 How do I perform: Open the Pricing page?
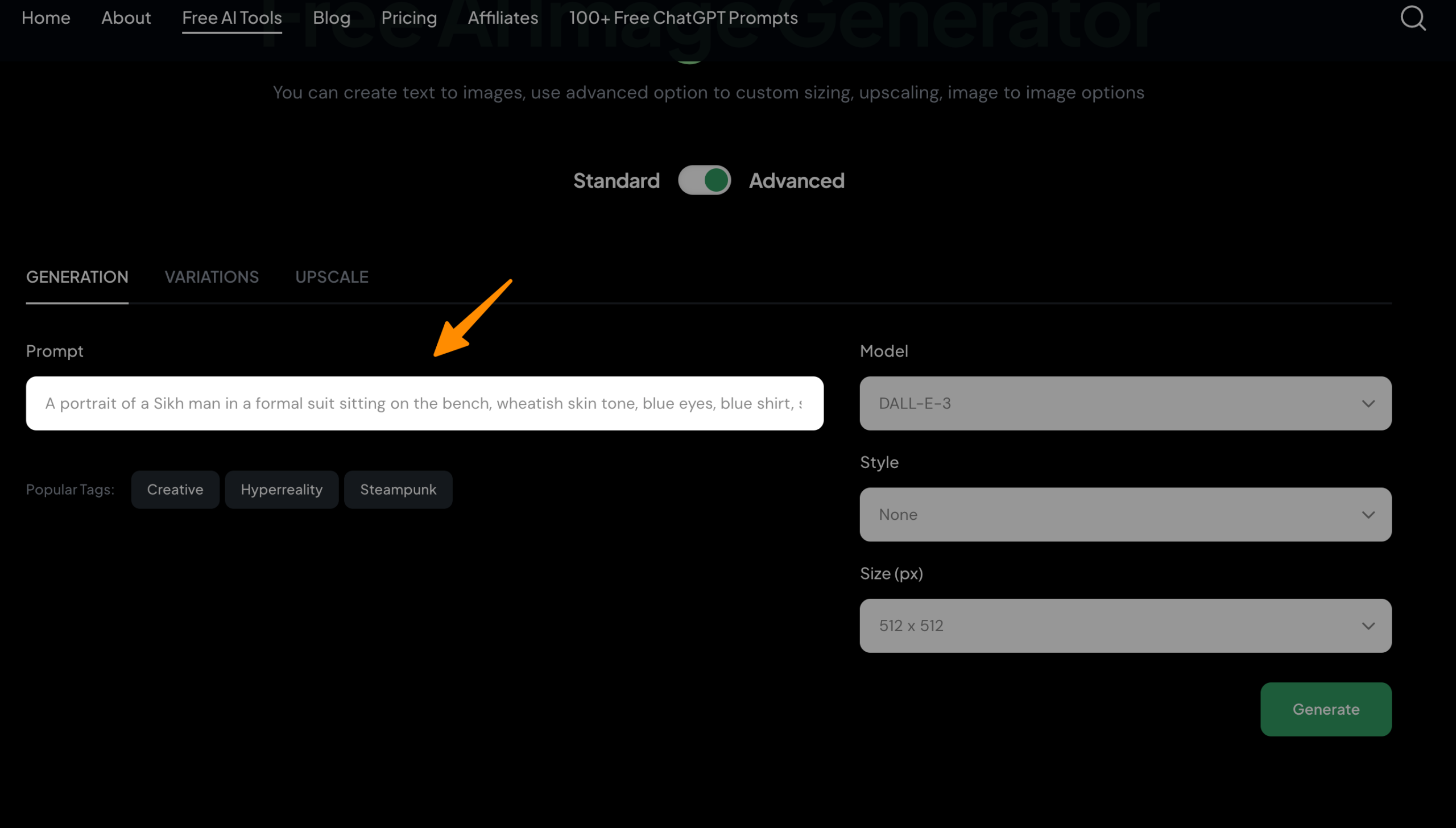[x=409, y=18]
